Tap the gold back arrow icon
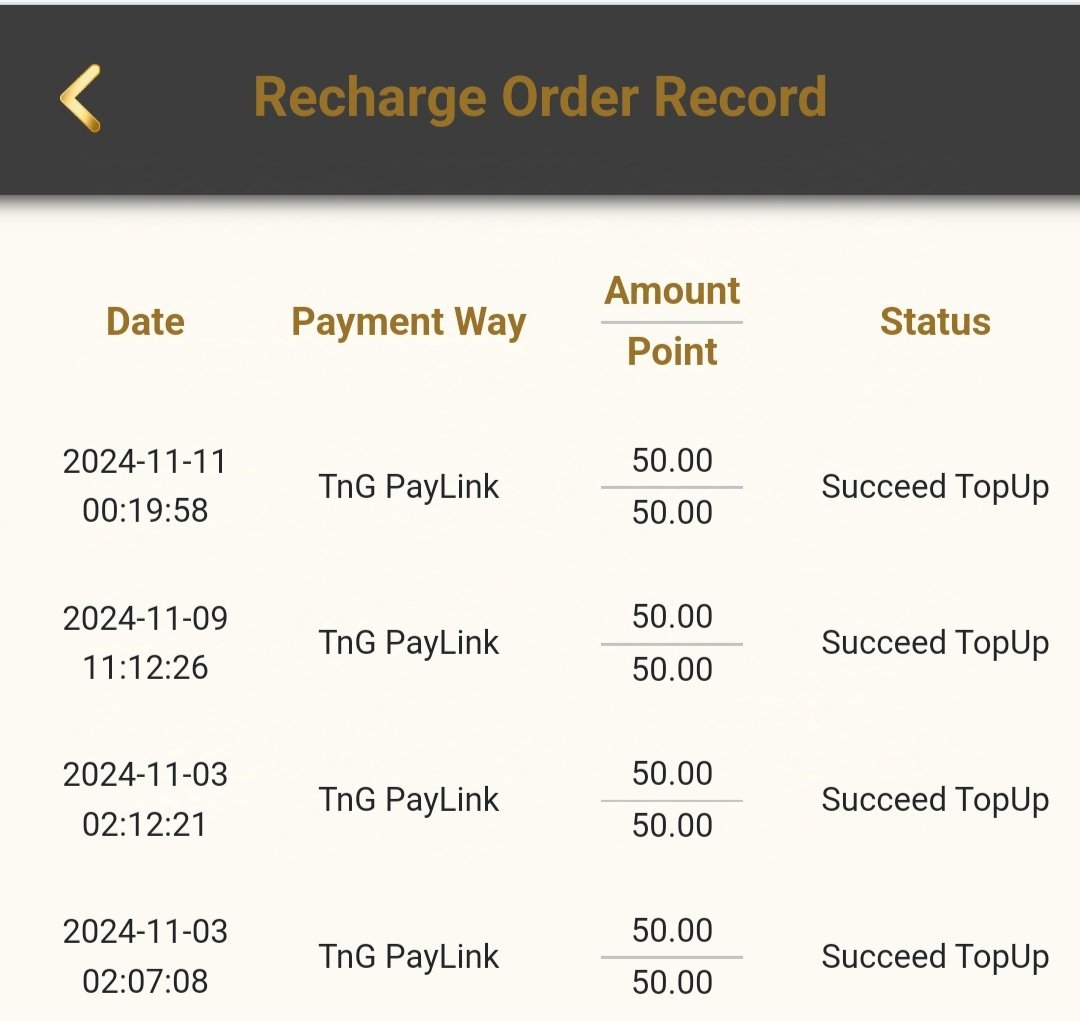 click(x=80, y=98)
